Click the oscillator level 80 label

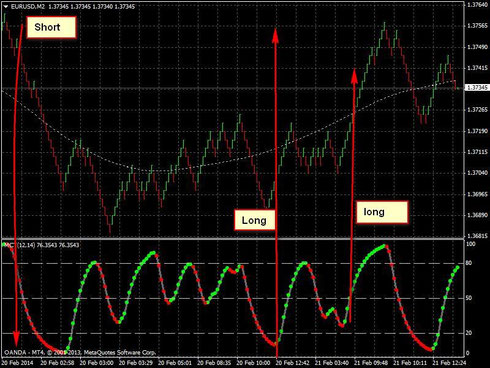(x=469, y=263)
